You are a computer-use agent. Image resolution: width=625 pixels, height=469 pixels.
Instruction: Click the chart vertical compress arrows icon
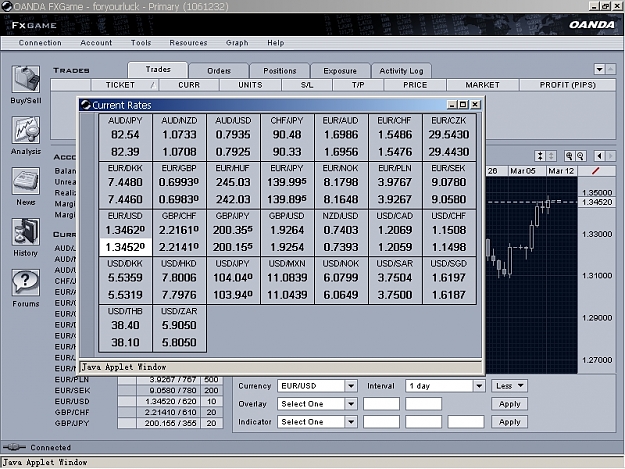[540, 156]
